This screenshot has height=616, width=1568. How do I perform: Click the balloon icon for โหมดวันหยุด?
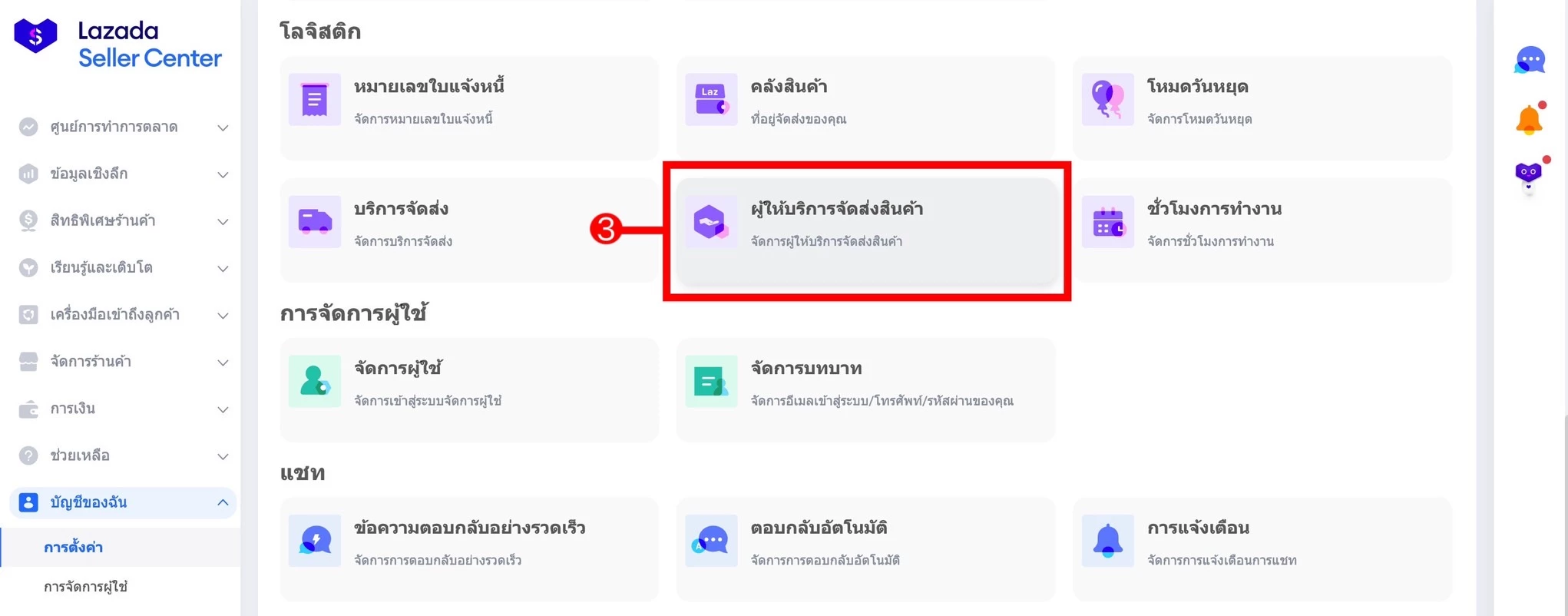[1107, 100]
